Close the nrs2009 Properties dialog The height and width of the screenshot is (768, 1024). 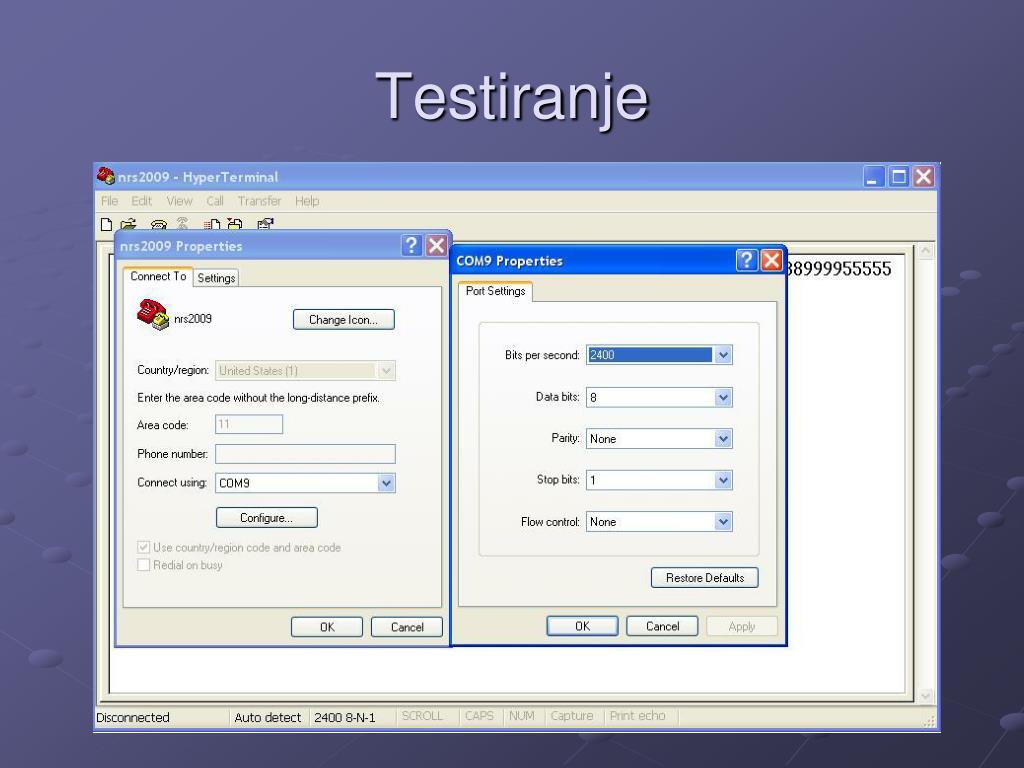(436, 246)
